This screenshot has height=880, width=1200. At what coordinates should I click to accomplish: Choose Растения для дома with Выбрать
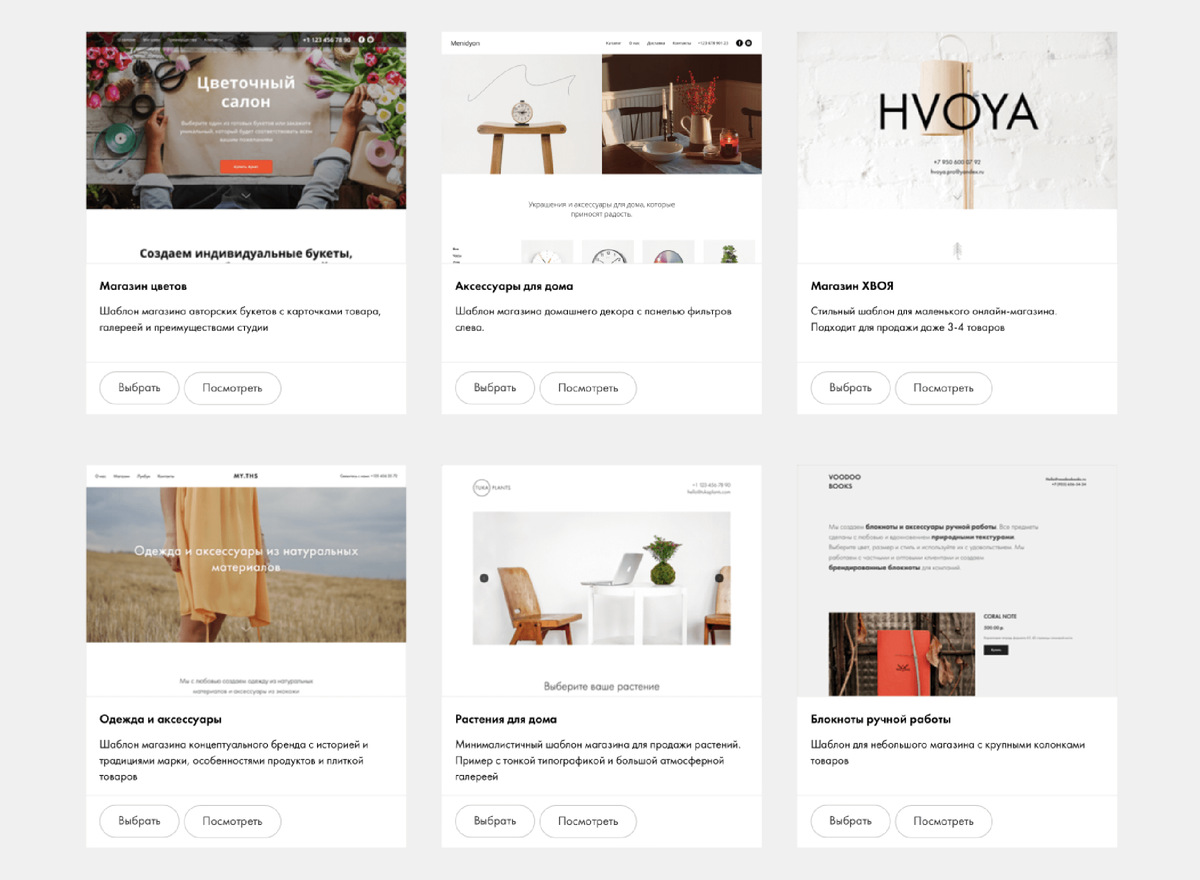click(x=495, y=821)
